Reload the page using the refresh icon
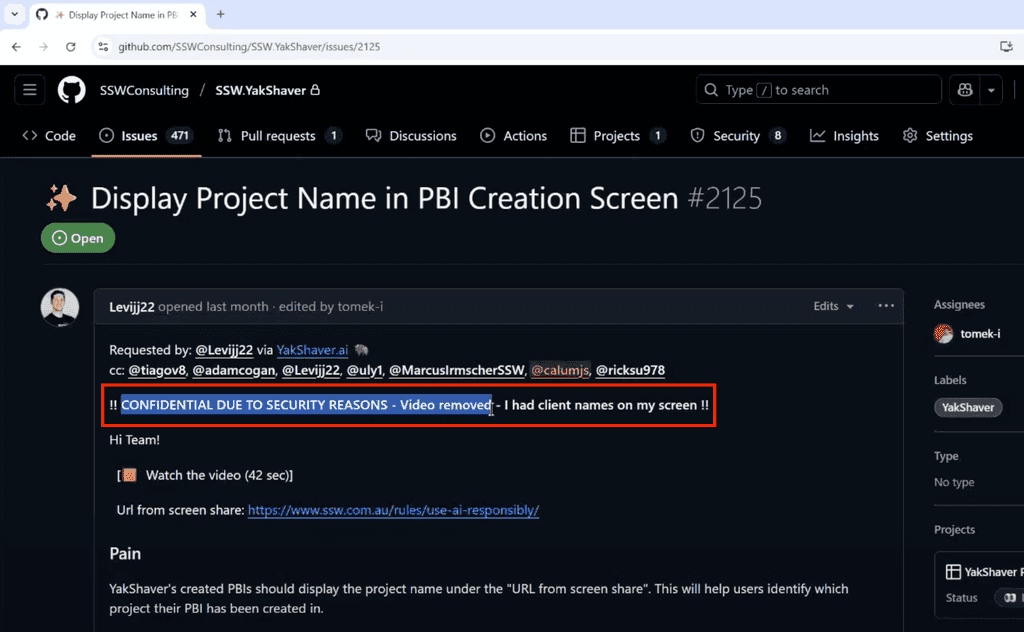This screenshot has width=1024, height=632. 70,46
